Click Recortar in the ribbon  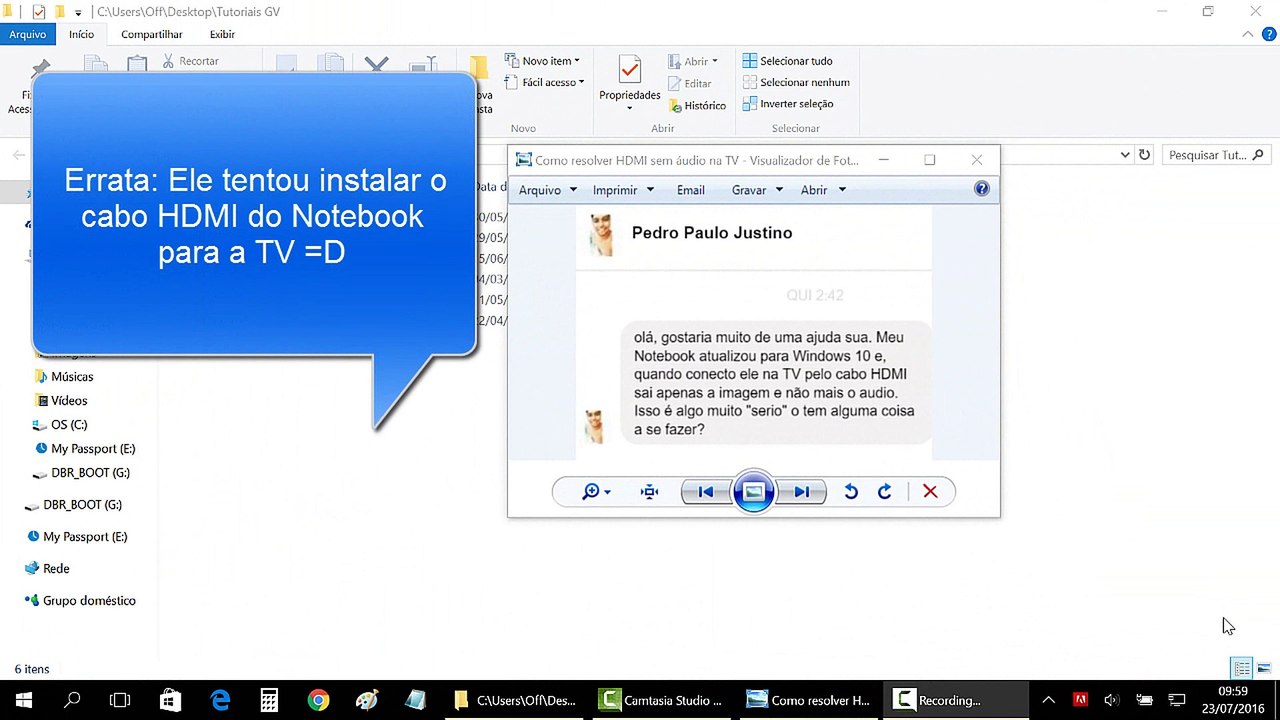(x=190, y=61)
